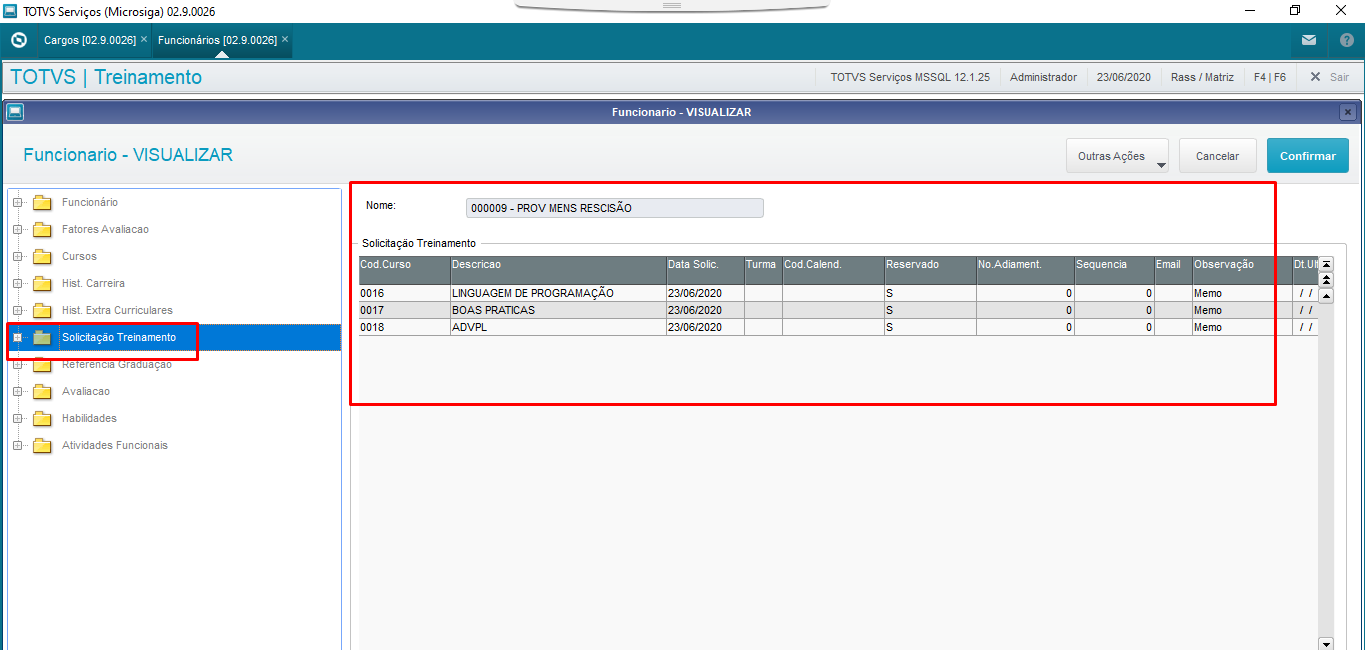Click the Cursos folder icon
Viewport: 1365px width, 650px height.
pyautogui.click(x=42, y=257)
